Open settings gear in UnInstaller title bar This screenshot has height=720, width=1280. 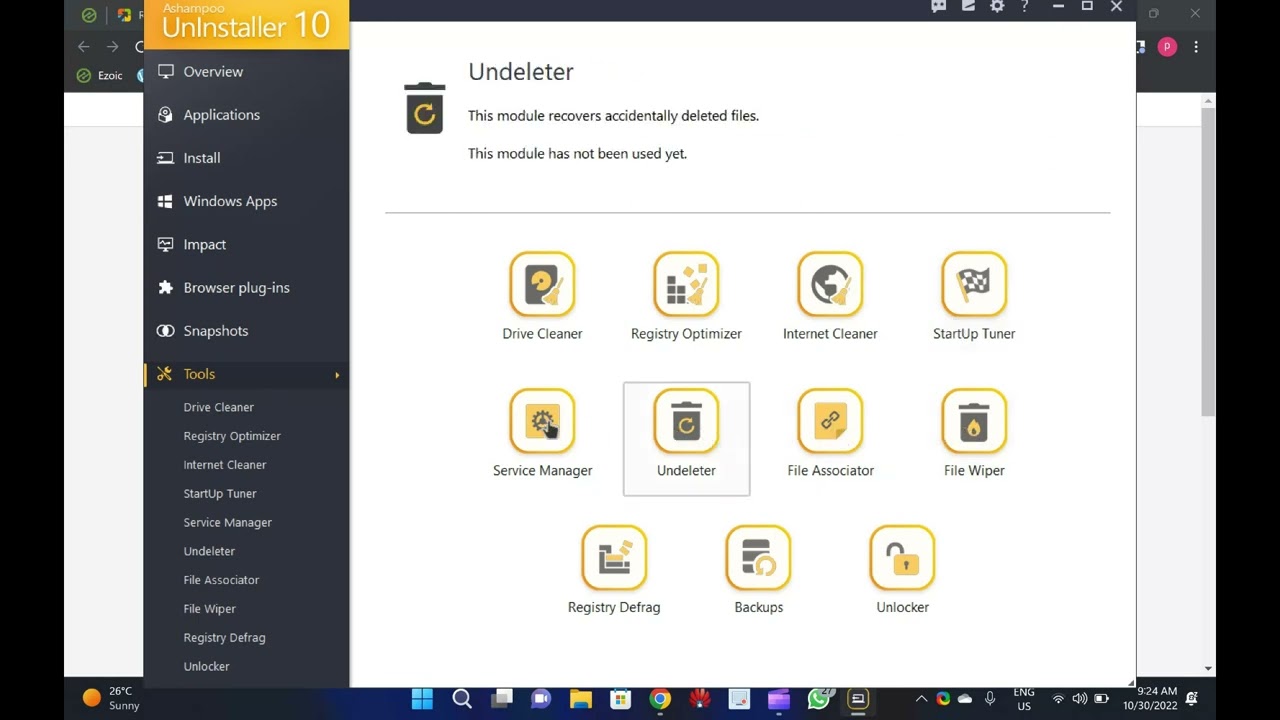[997, 6]
